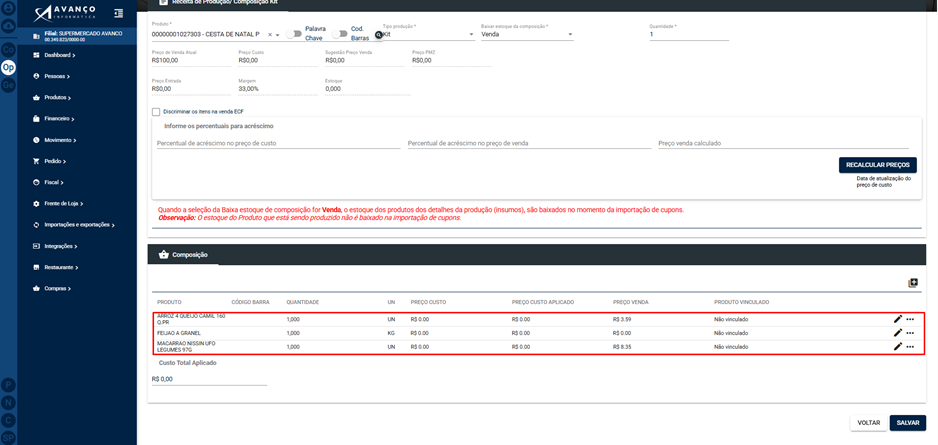Expand the Financeiro menu
938x445 pixels.
point(59,119)
